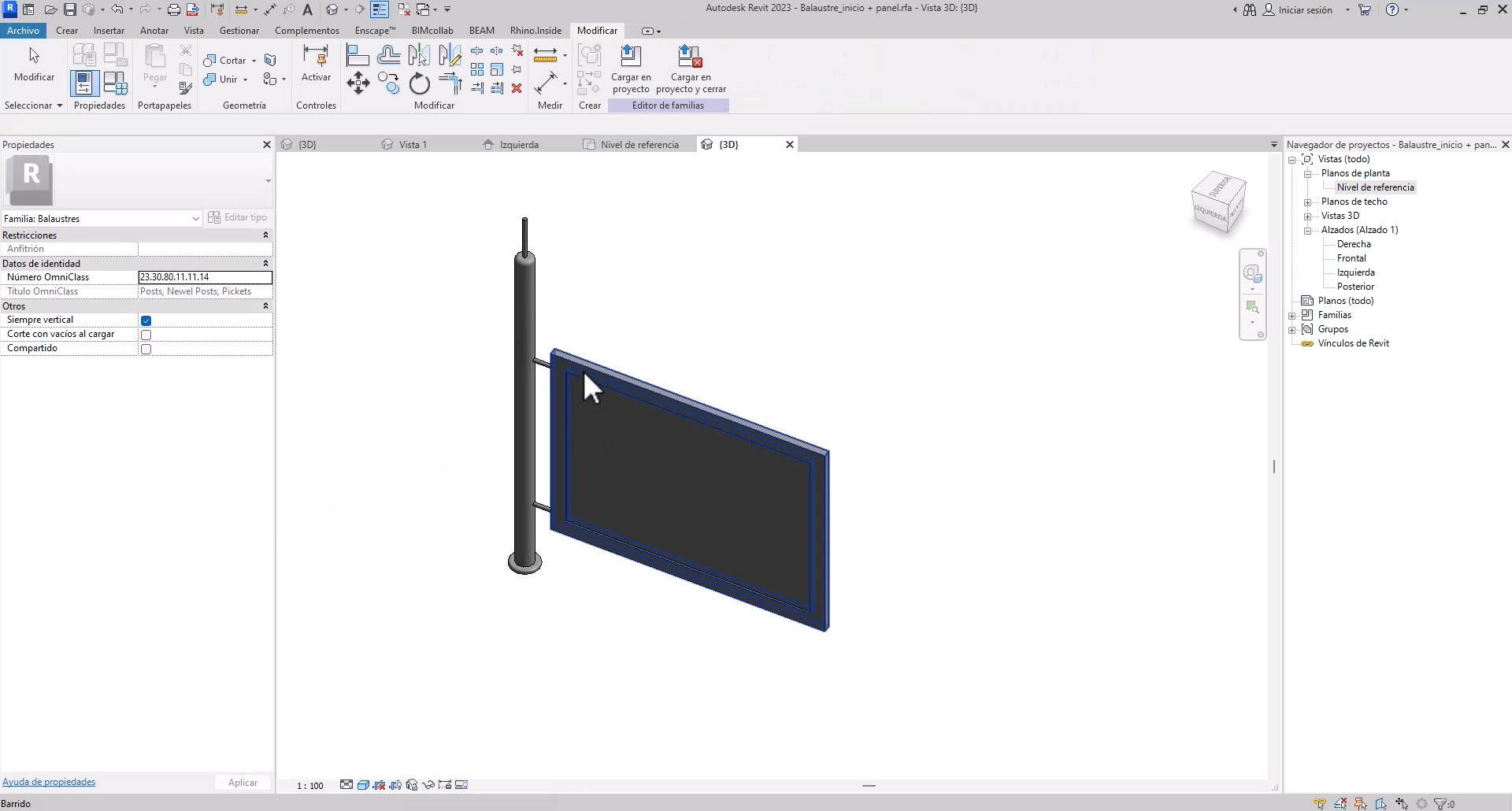Open the Unir dropdown arrow
1512x811 pixels.
click(x=245, y=80)
